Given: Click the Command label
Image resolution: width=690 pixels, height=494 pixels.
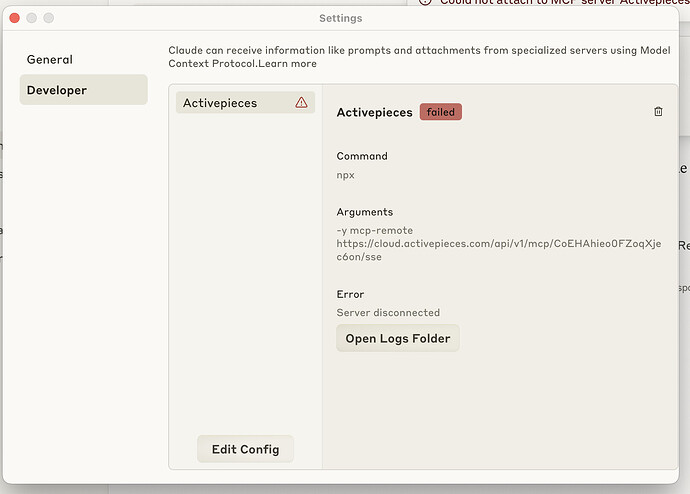Looking at the screenshot, I should pyautogui.click(x=362, y=156).
